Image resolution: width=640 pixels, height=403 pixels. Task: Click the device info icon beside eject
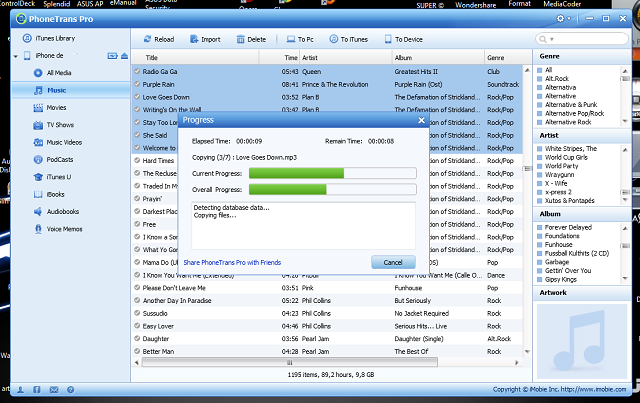113,56
